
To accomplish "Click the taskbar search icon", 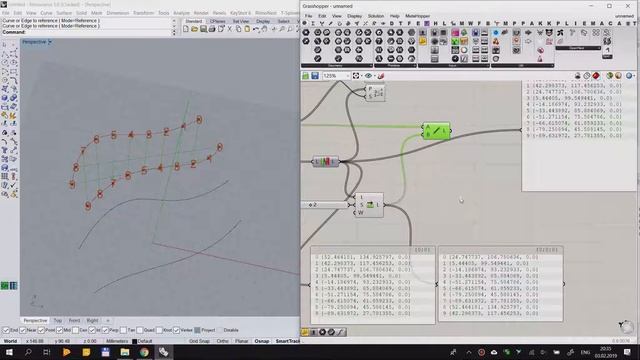I will [28, 352].
